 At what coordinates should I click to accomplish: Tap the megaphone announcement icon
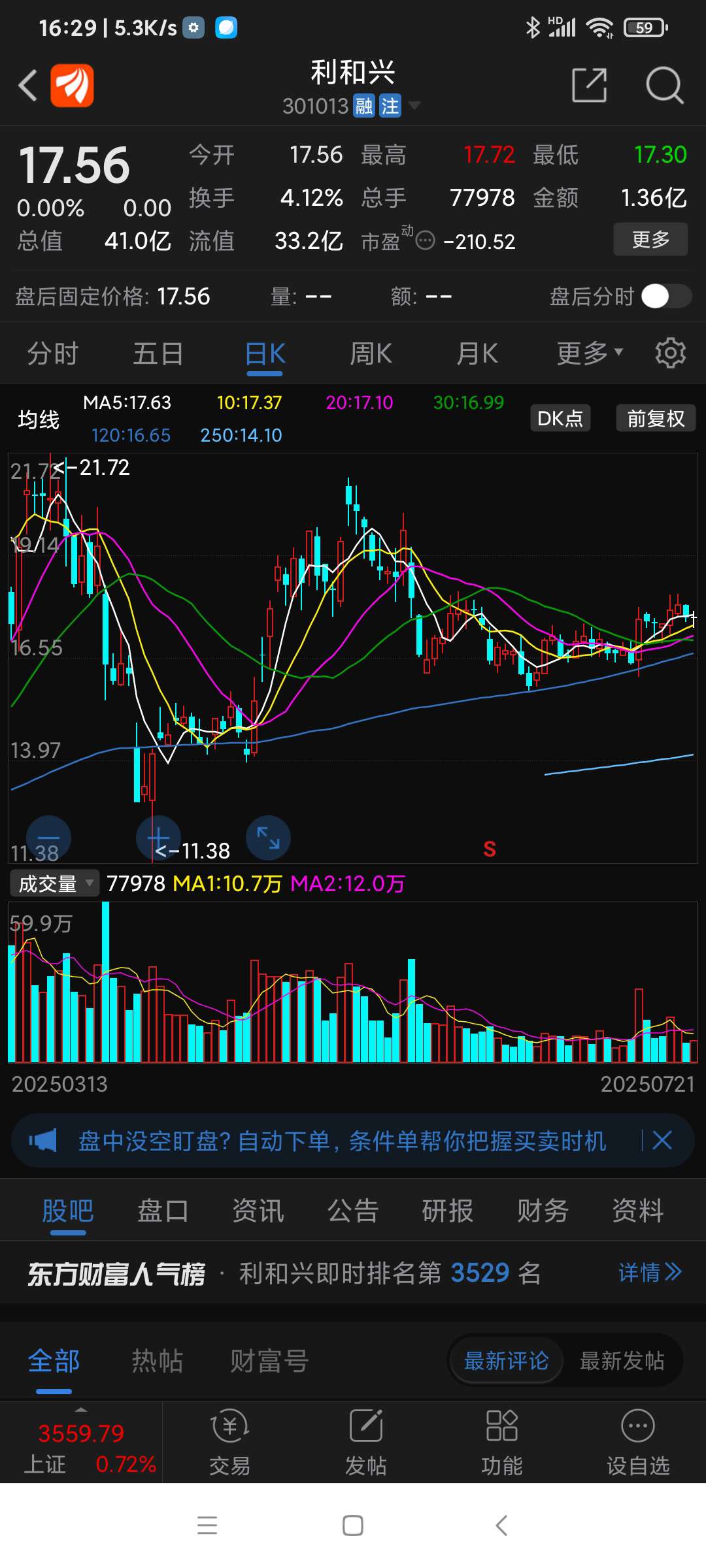(x=43, y=1141)
